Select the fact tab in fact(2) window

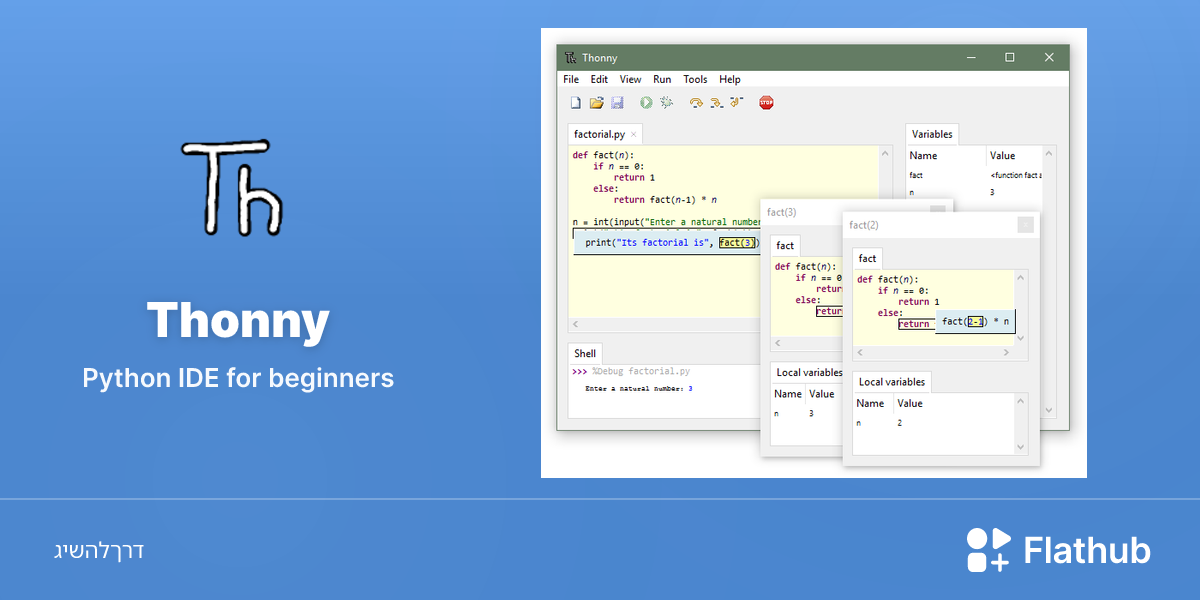pos(867,258)
